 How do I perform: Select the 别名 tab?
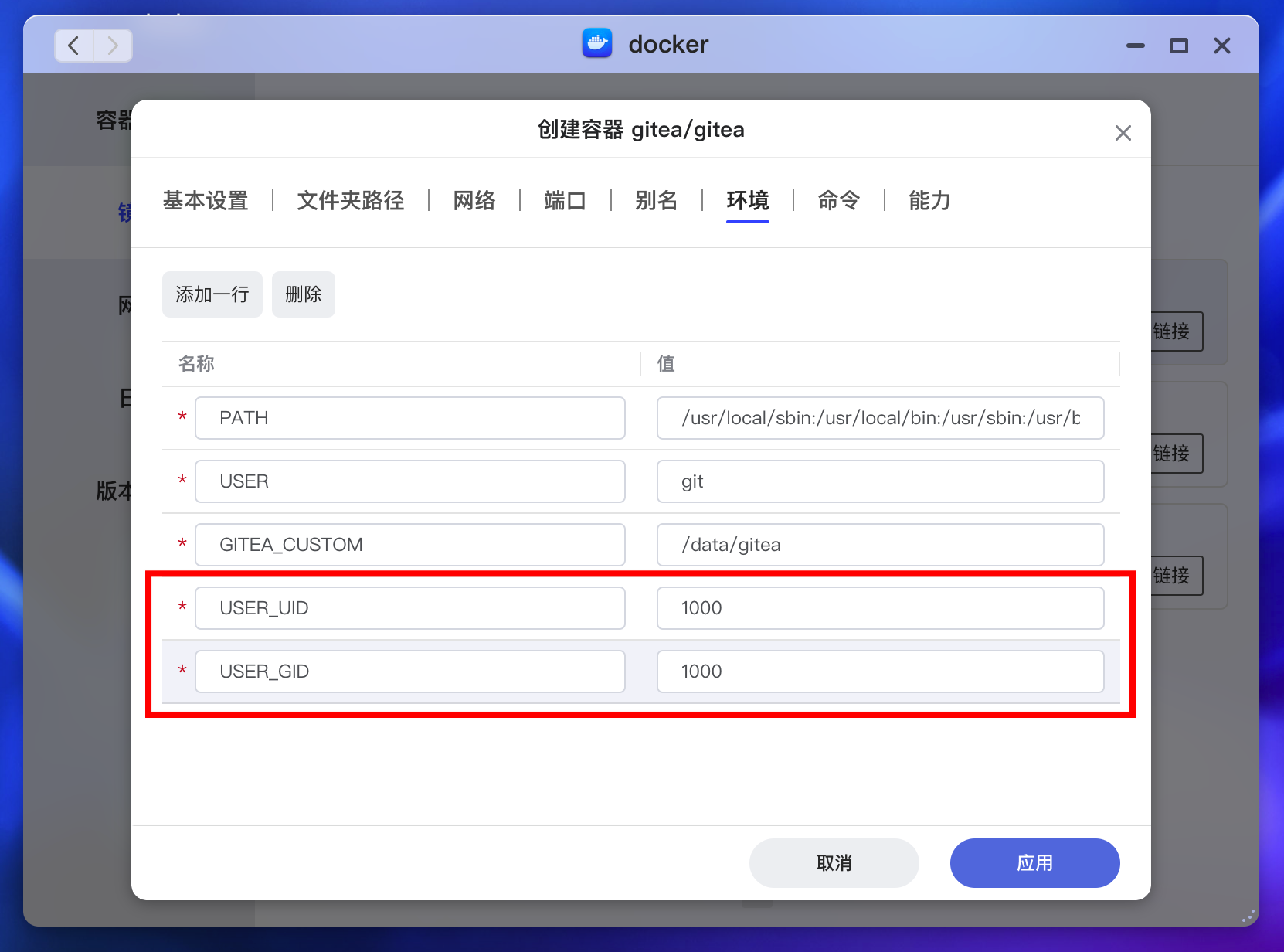coord(657,201)
